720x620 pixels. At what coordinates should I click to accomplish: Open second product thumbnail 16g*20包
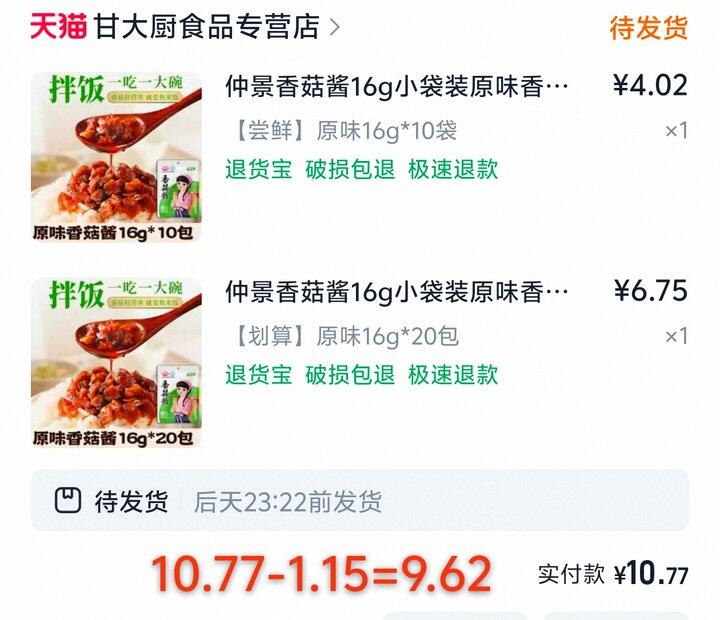click(x=116, y=362)
